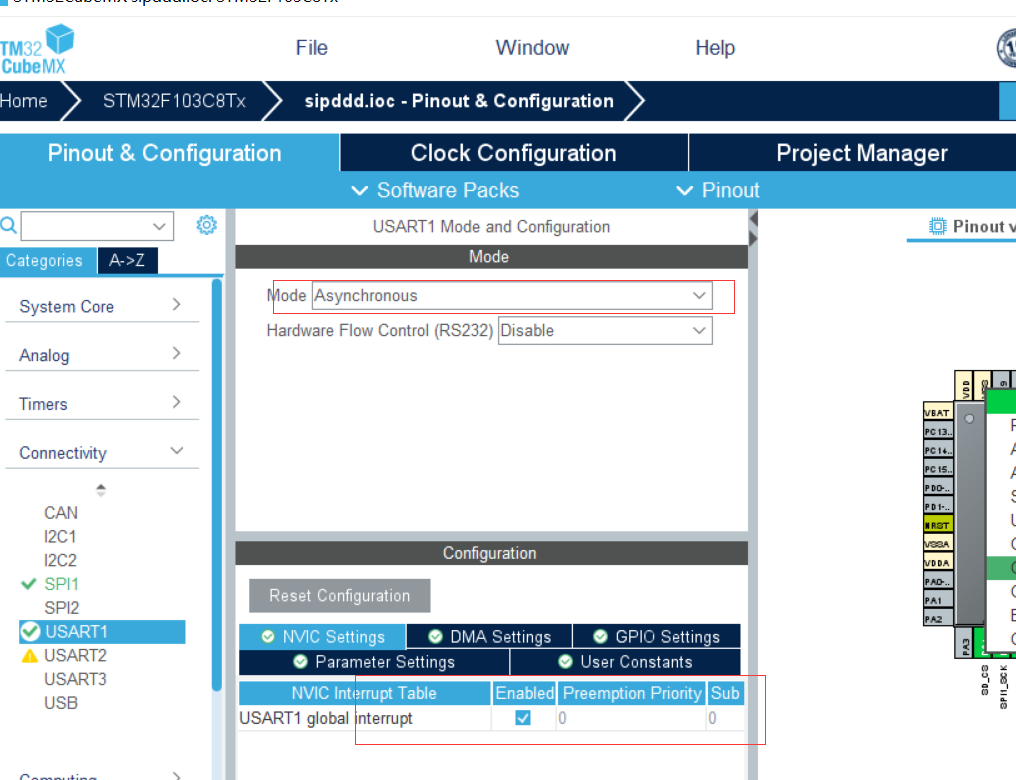
Task: Click the Parameter Settings status check icon
Action: click(300, 661)
